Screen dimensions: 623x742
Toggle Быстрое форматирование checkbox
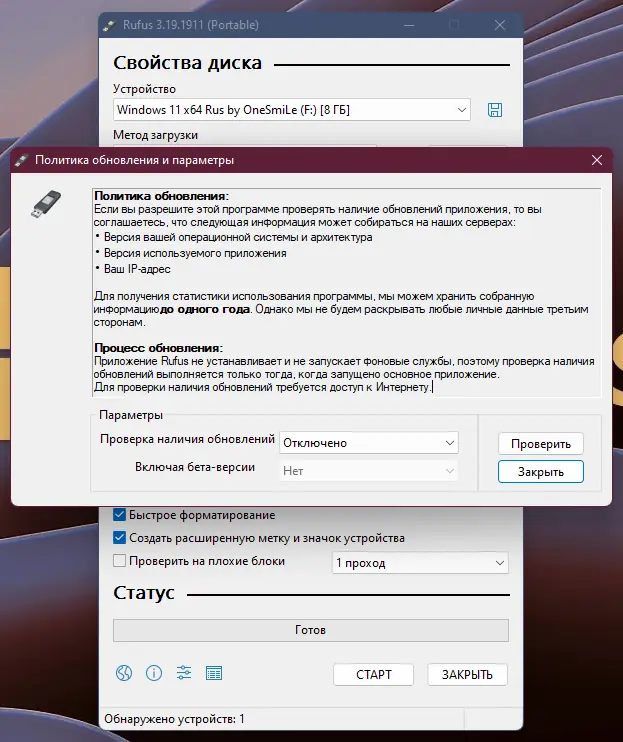pos(119,515)
